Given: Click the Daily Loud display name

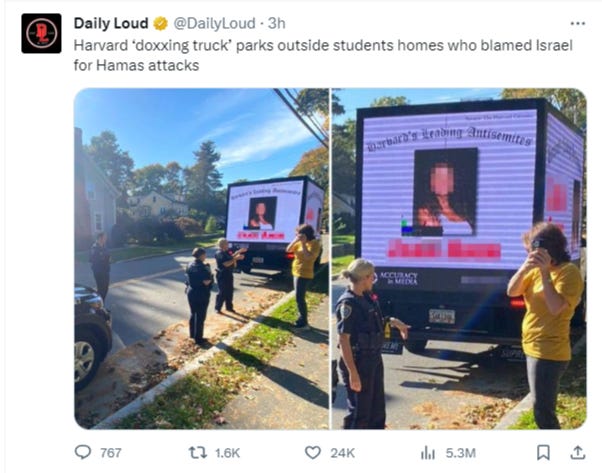Looking at the screenshot, I should (111, 23).
